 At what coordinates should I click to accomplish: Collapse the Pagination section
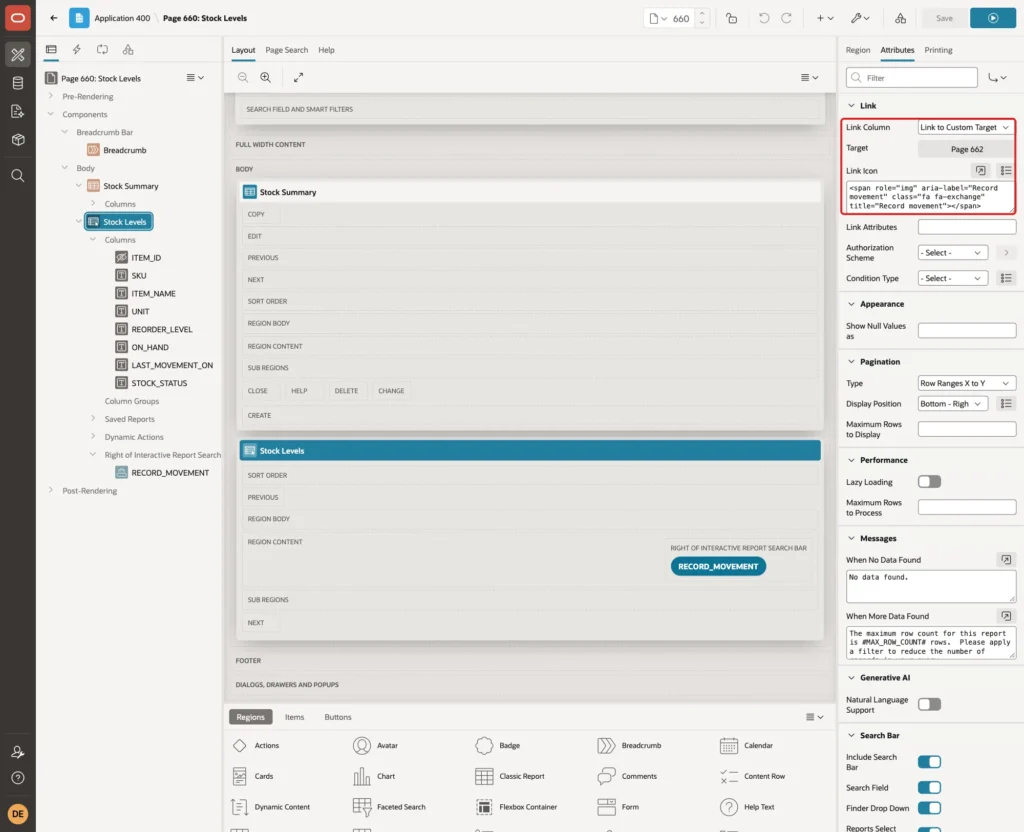point(851,361)
